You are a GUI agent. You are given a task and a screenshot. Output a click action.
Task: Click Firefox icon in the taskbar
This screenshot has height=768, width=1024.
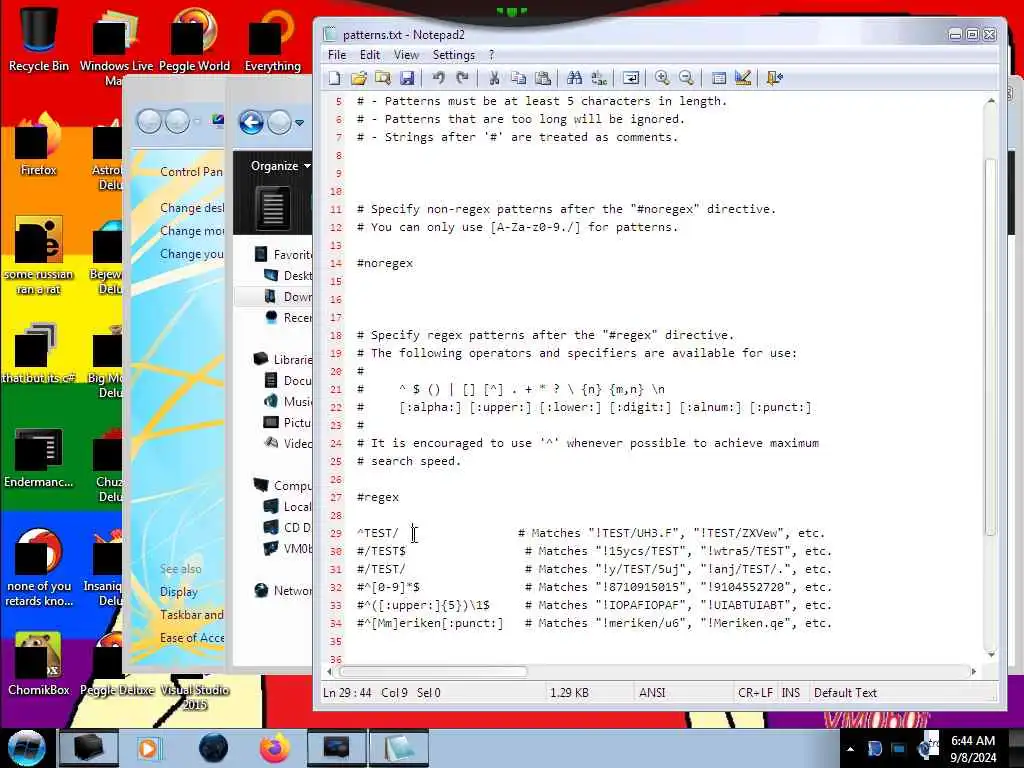tap(274, 748)
